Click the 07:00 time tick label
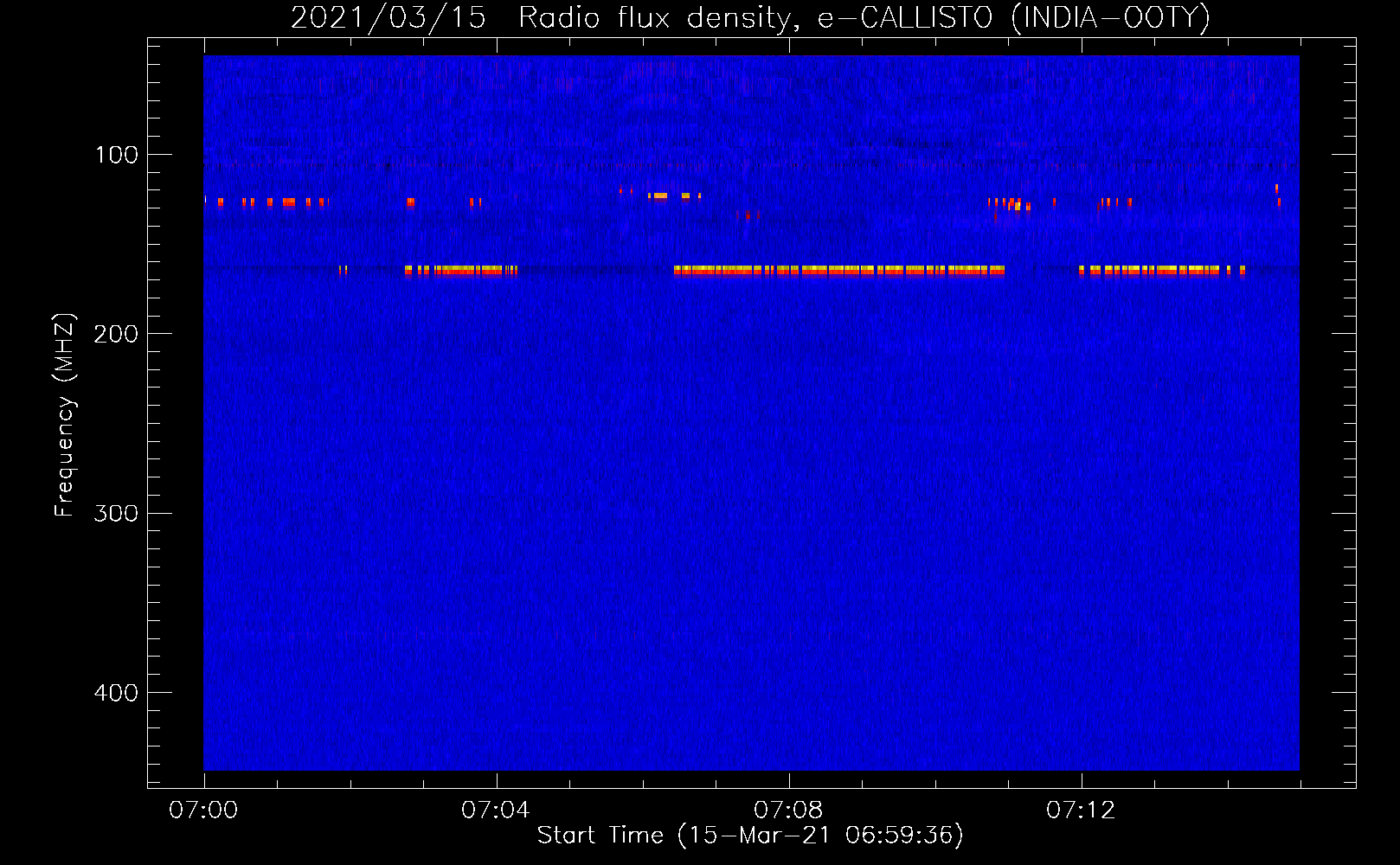The image size is (1400, 865). coord(203,811)
